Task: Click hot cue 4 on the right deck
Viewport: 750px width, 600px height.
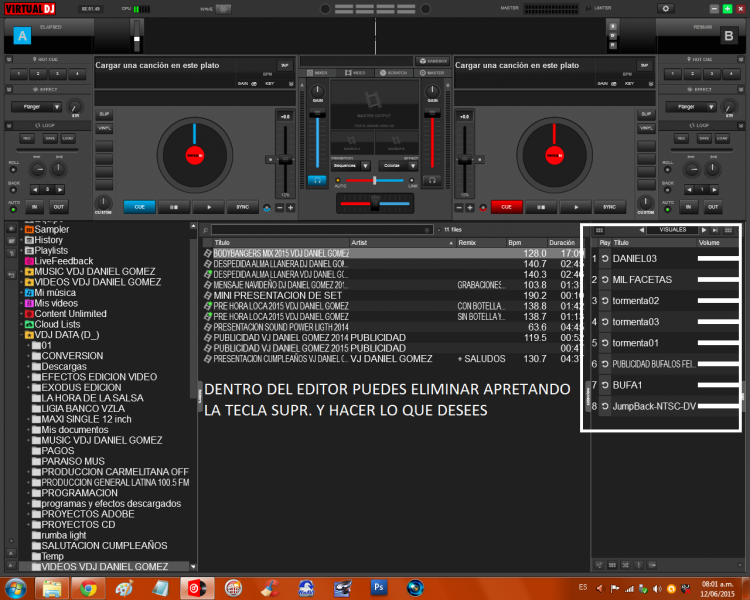Action: [x=731, y=74]
